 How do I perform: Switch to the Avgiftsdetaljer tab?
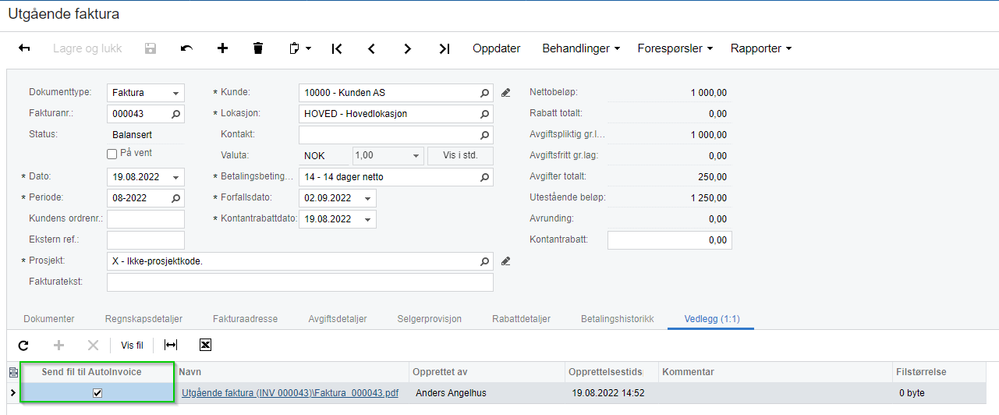pos(338,319)
